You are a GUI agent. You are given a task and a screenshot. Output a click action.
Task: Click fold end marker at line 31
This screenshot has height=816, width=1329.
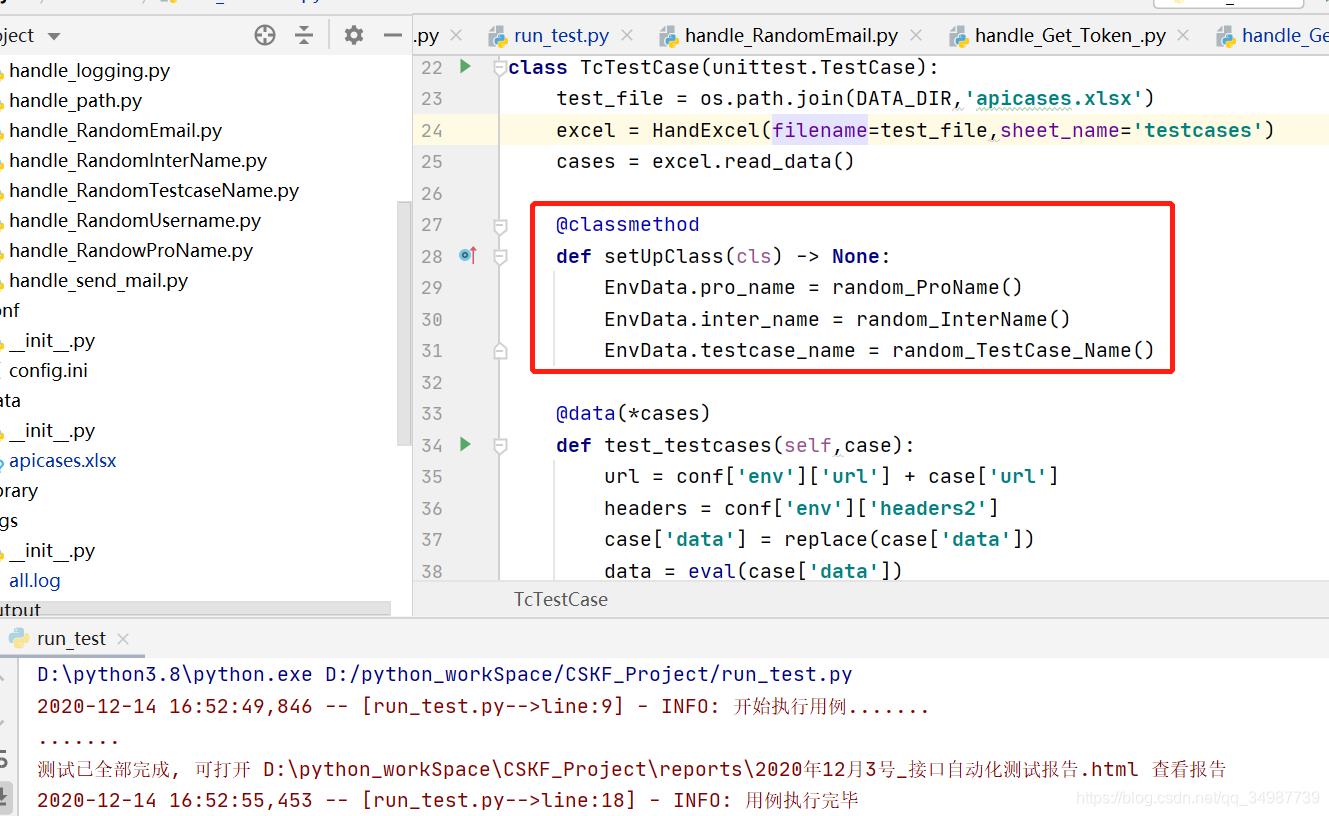pyautogui.click(x=500, y=351)
